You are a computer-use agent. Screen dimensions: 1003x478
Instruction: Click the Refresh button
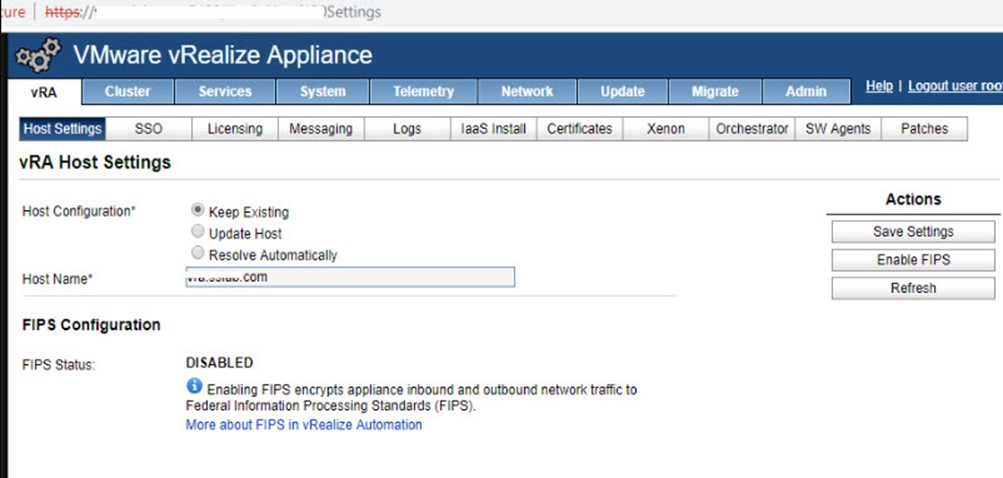[913, 288]
